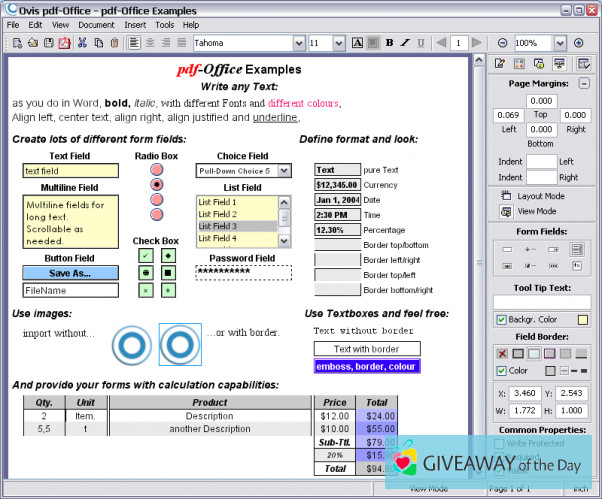Pick the yellow background color swatch
Image resolution: width=602 pixels, height=499 pixels.
click(x=582, y=320)
